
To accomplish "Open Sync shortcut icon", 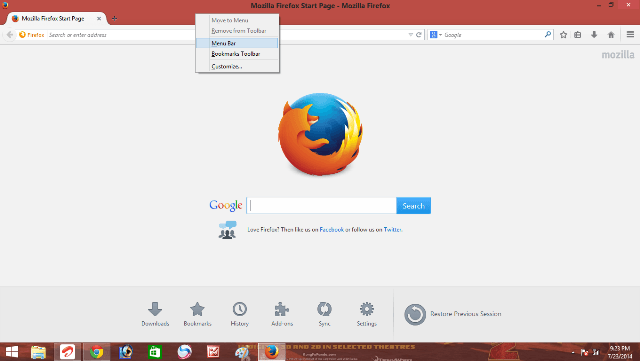I will pos(324,314).
